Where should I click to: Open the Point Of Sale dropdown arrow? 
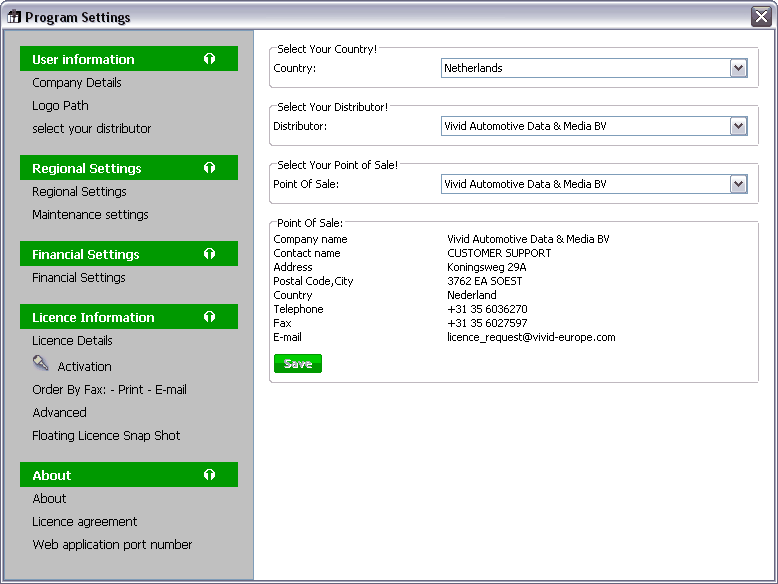738,184
